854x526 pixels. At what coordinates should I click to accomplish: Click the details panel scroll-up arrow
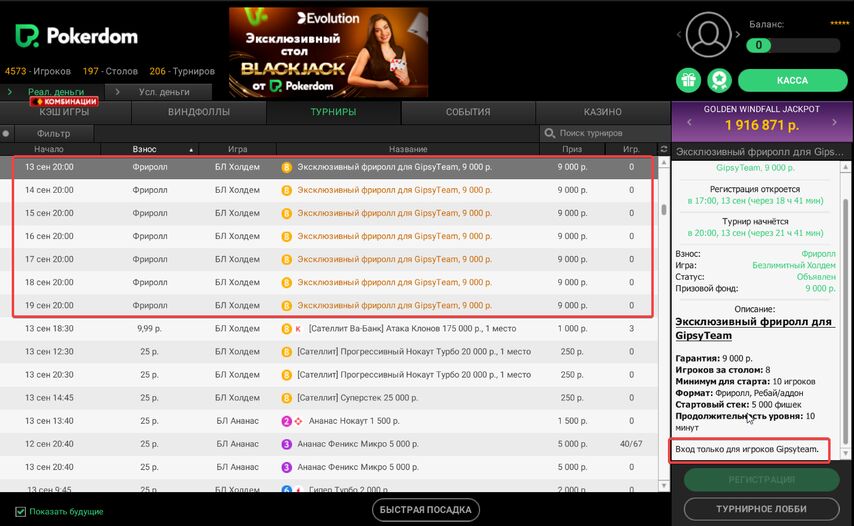coord(845,167)
